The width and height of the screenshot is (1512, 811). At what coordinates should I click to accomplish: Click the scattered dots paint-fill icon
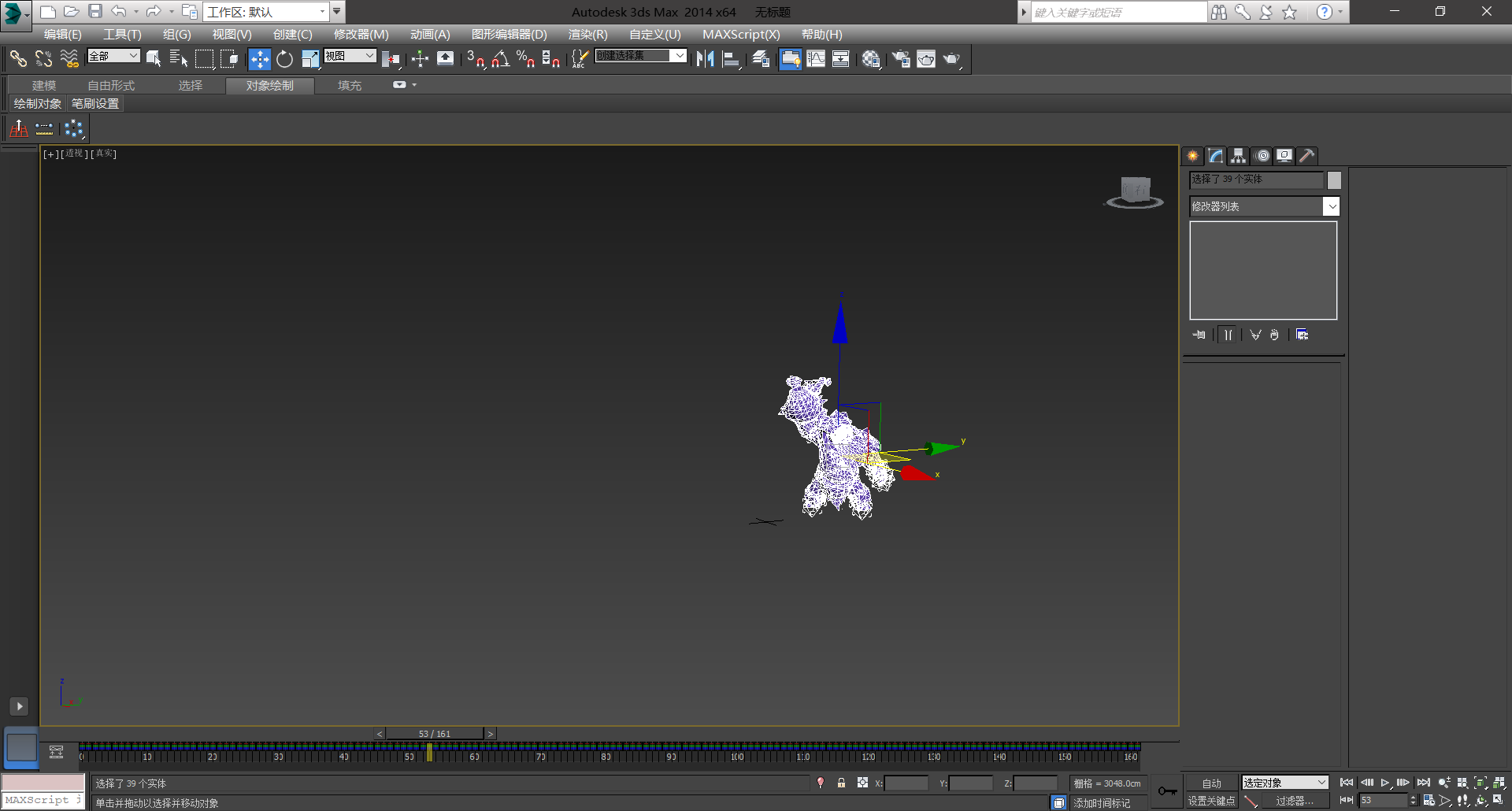74,128
